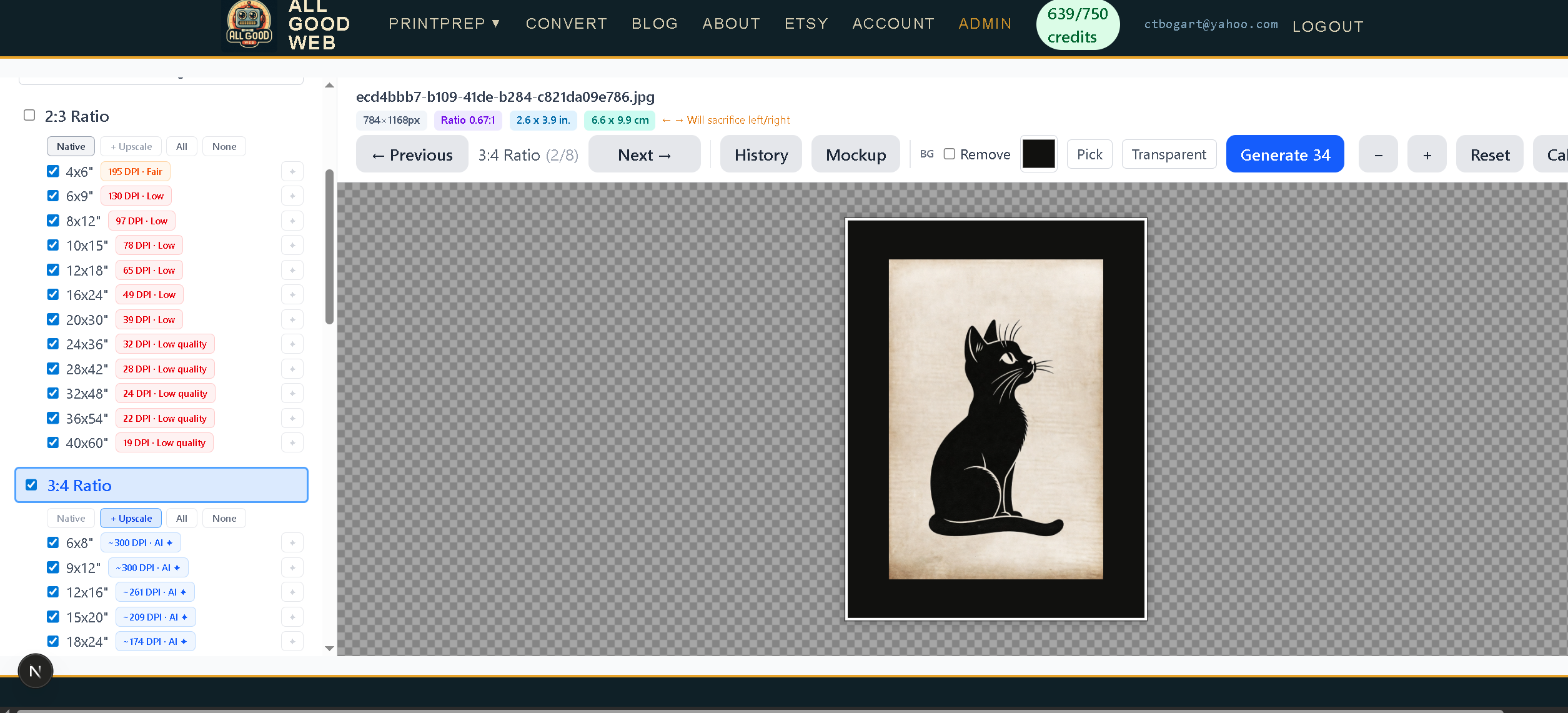The image size is (1568, 713).
Task: Zoom in with the plus button
Action: pos(1427,154)
